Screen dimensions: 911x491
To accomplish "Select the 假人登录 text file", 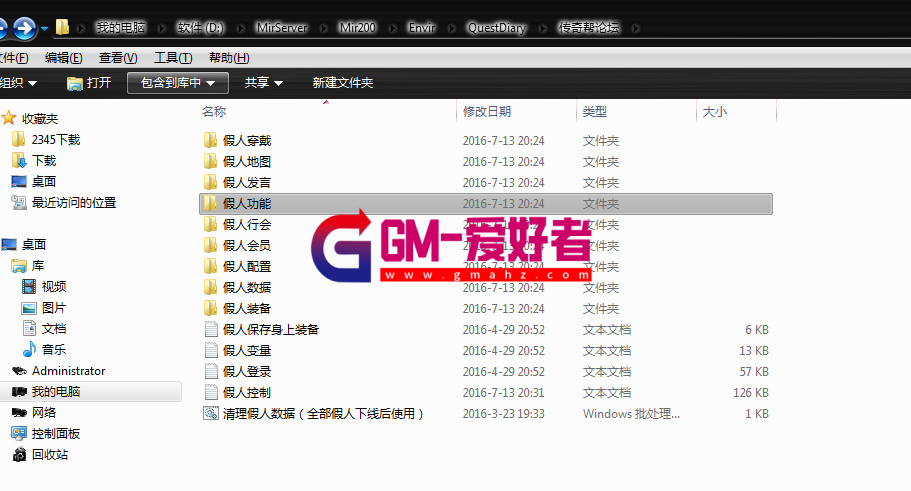I will (x=246, y=372).
